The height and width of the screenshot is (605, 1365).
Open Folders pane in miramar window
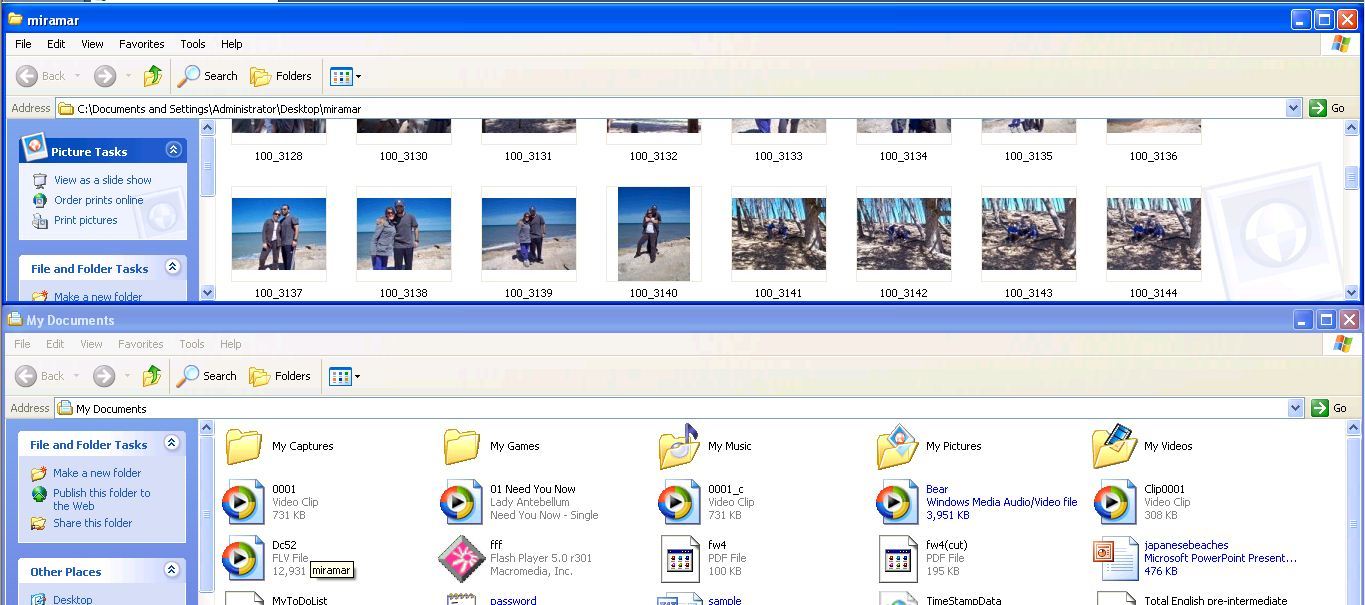(x=281, y=76)
